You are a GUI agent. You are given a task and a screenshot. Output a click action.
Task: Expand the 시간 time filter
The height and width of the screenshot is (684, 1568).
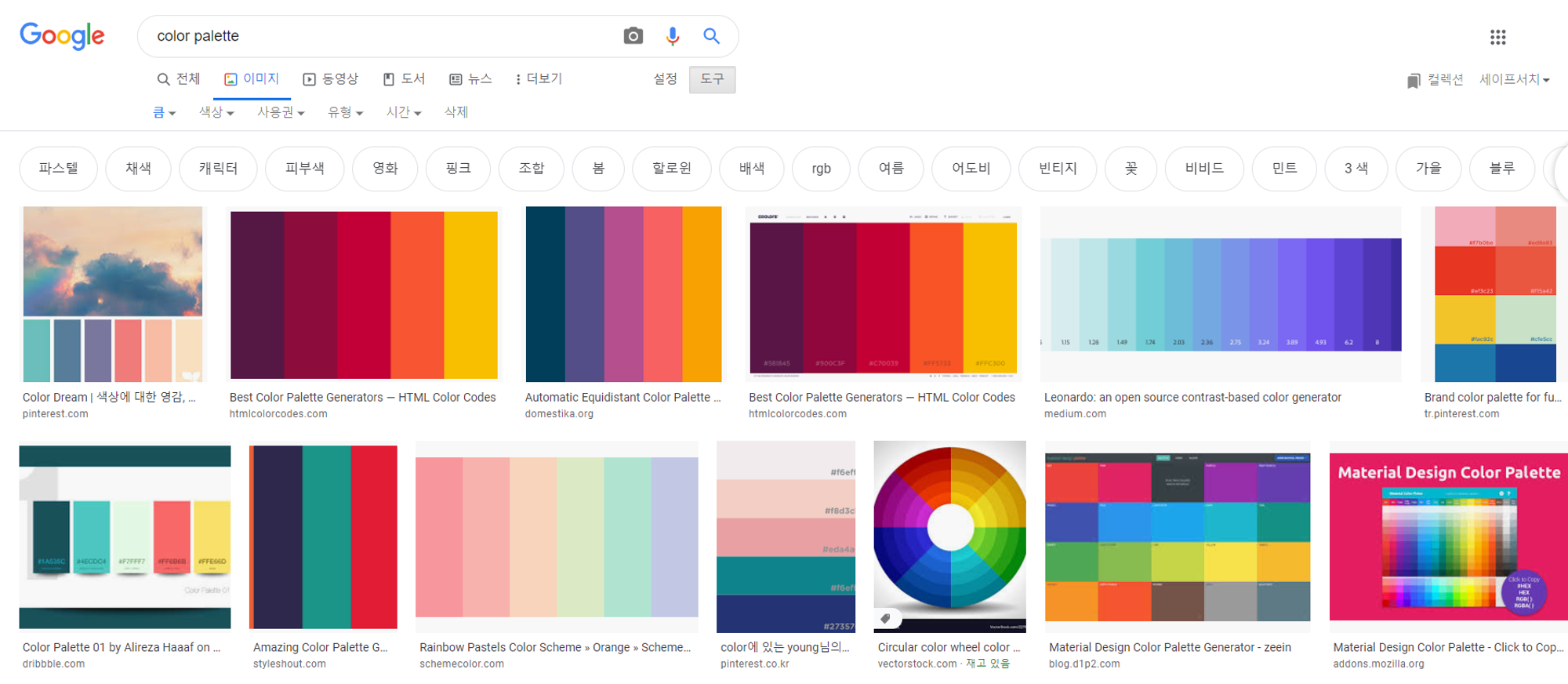[404, 112]
